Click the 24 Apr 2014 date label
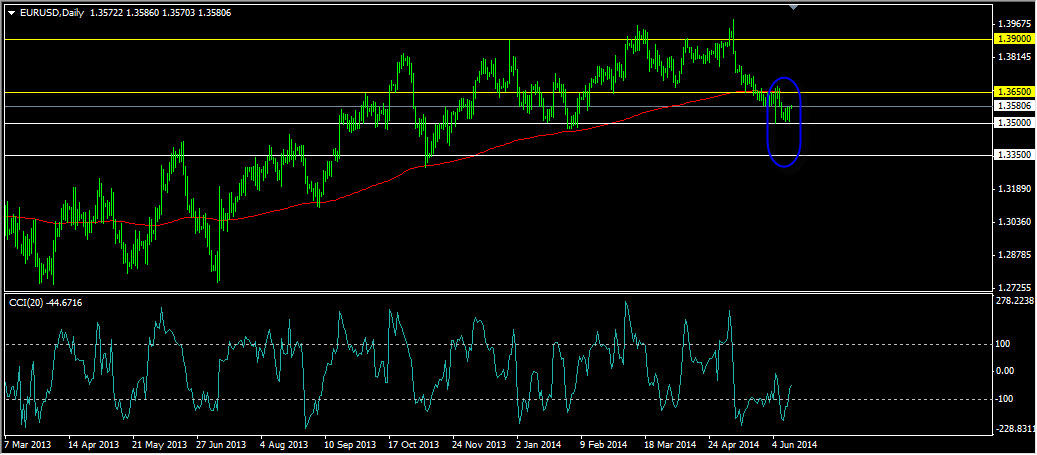 [x=735, y=445]
